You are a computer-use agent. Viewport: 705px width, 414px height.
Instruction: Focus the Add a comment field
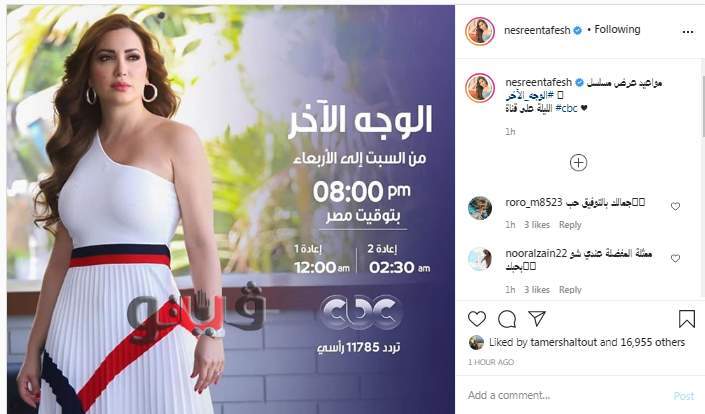(567, 396)
